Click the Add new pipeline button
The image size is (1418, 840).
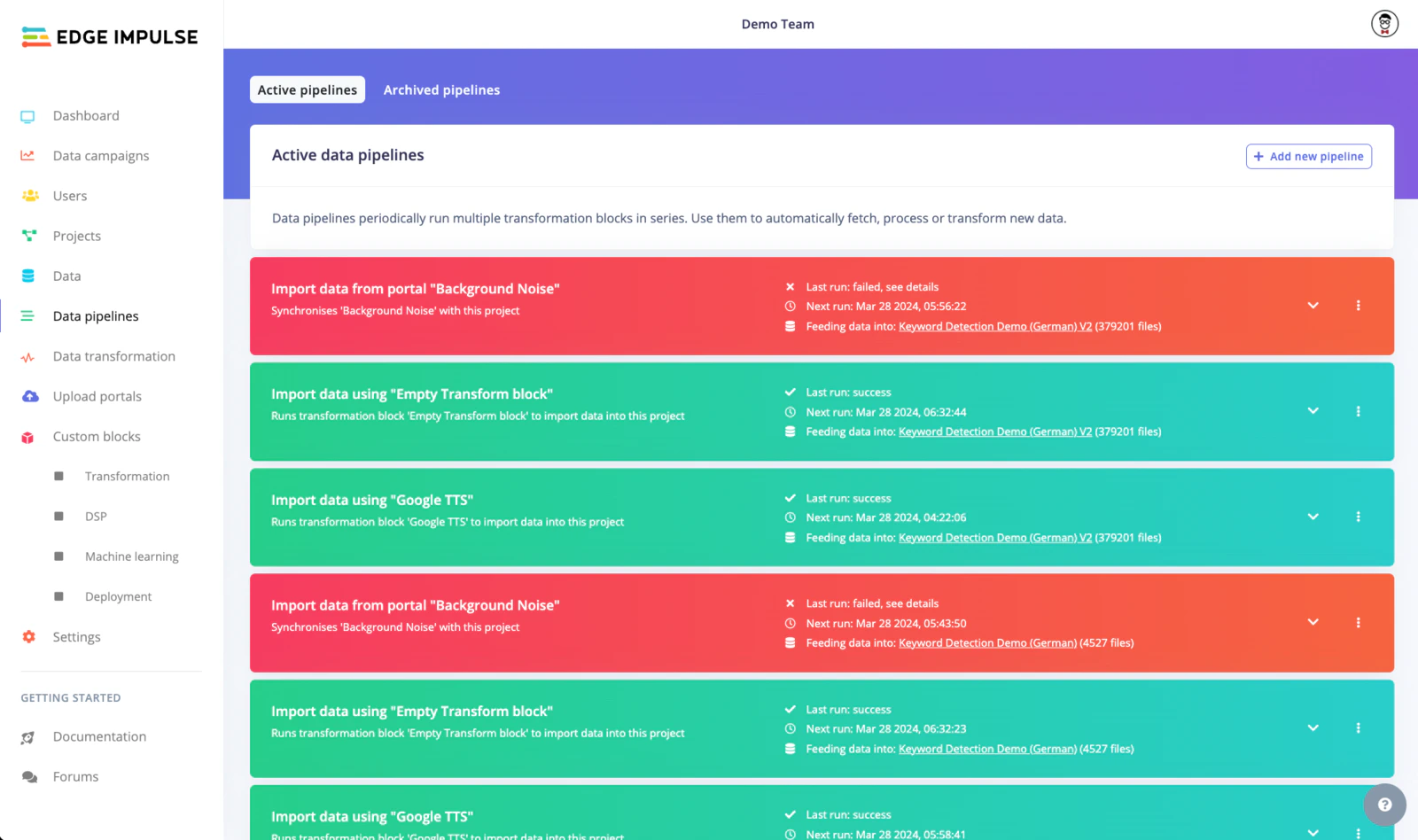pyautogui.click(x=1308, y=156)
